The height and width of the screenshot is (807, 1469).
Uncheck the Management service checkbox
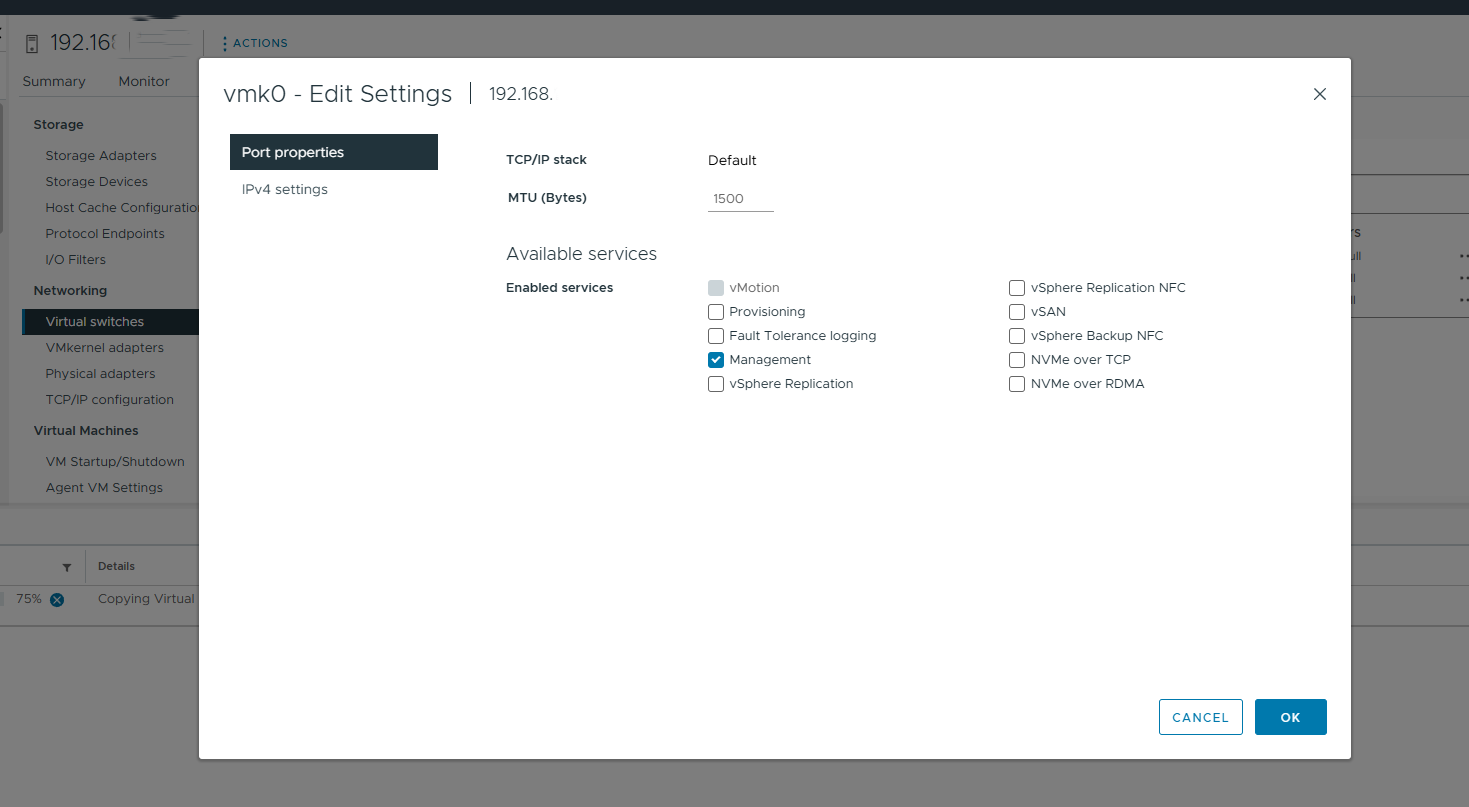[x=716, y=360]
